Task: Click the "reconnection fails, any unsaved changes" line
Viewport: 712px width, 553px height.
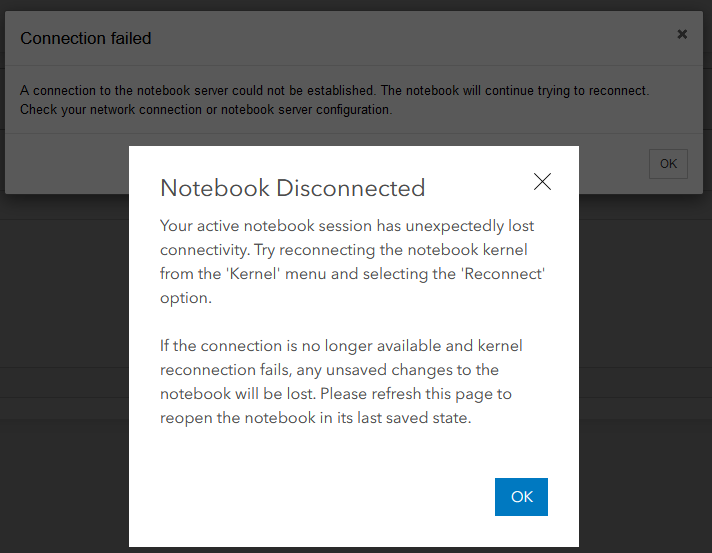Action: click(329, 370)
